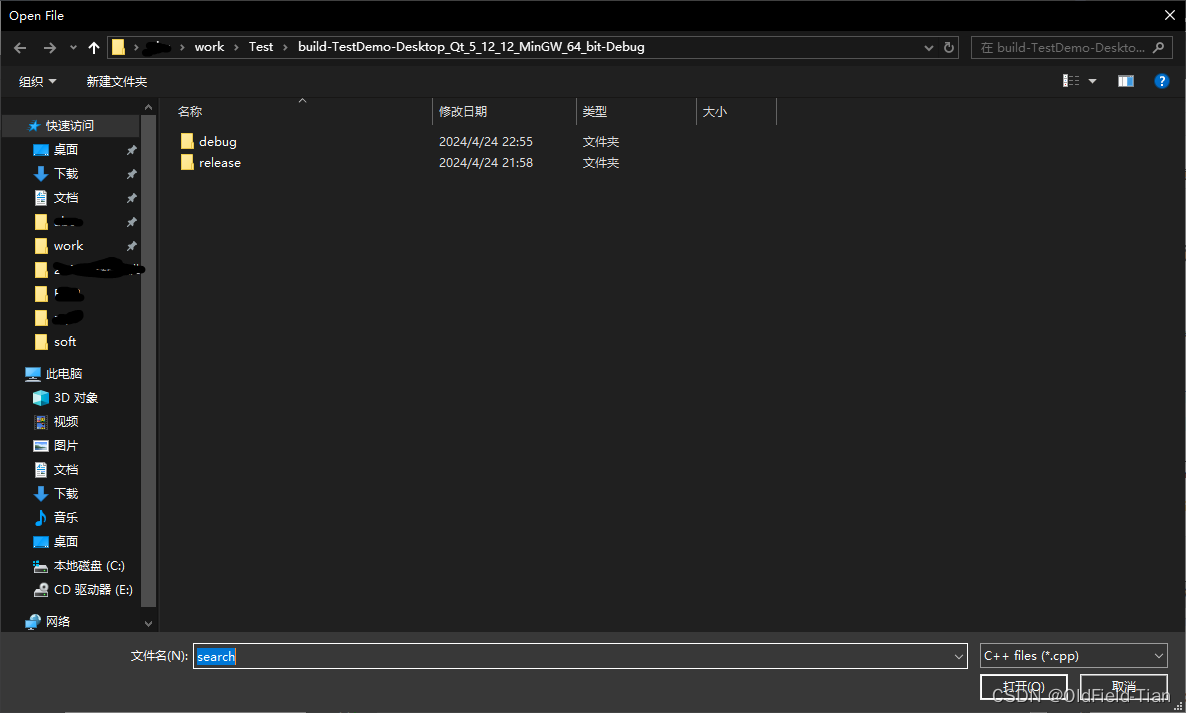
Task: Expand the file name history dropdown
Action: point(959,656)
